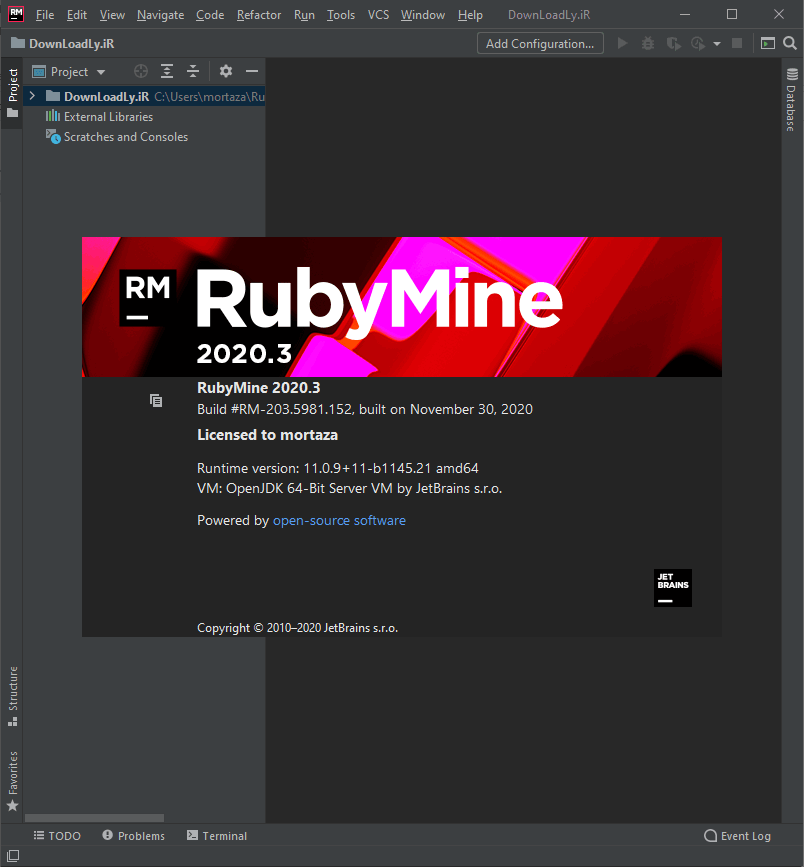Open the Database tool window tab
This screenshot has width=804, height=867.
pyautogui.click(x=792, y=100)
